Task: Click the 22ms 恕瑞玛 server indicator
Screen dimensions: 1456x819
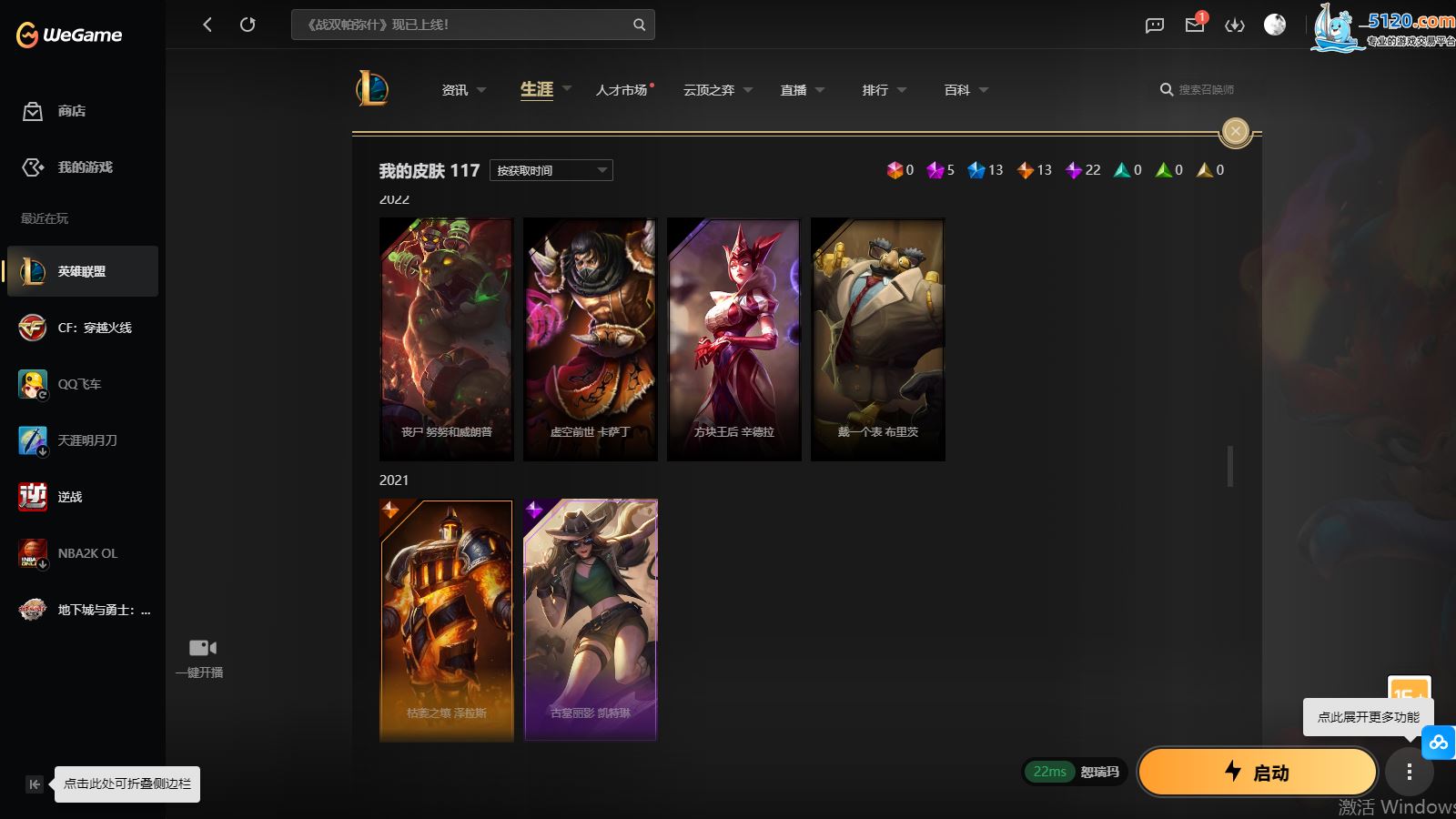Action: 1076,772
